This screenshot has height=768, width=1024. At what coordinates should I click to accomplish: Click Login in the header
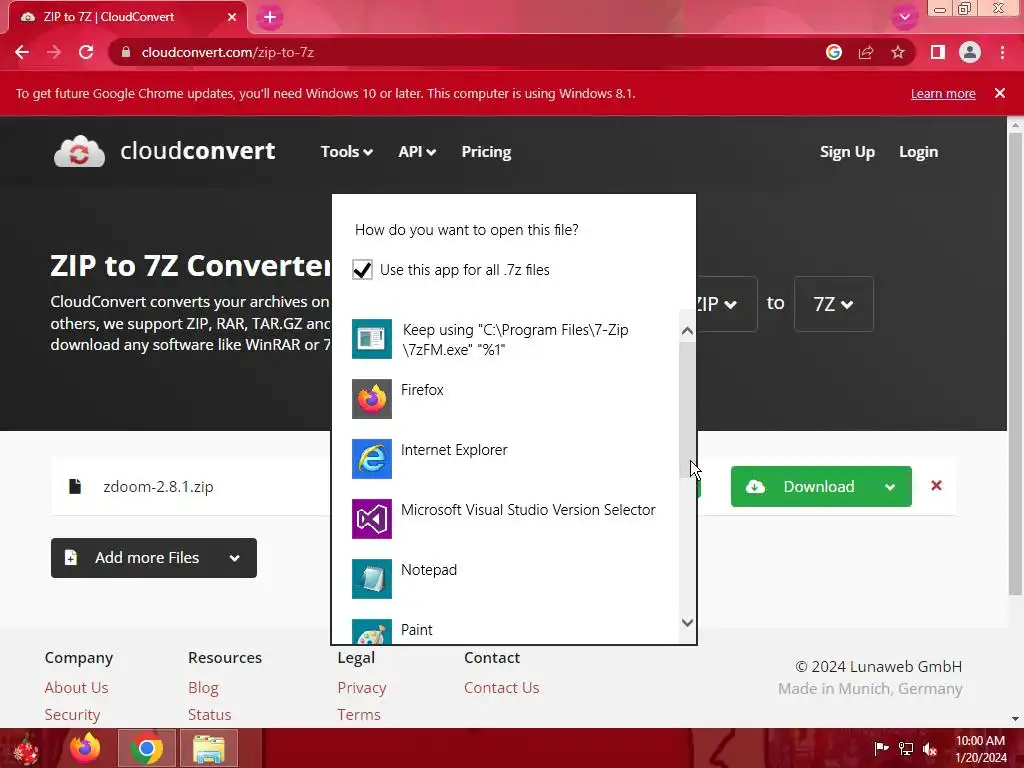coord(918,152)
